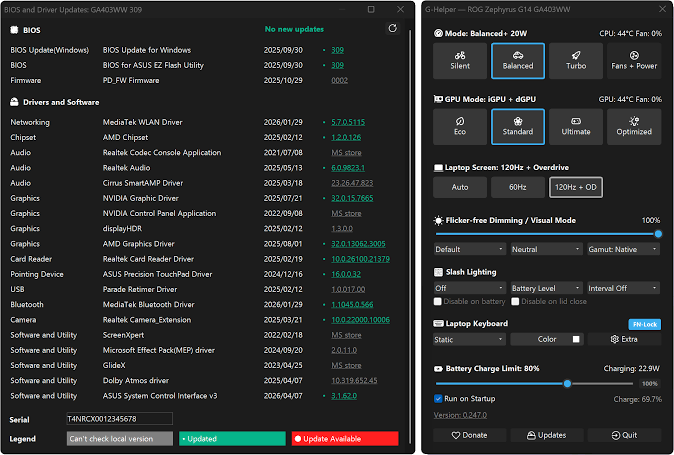The width and height of the screenshot is (674, 455).
Task: Open AMD Graphics Driver 32.0.13062.3005 link
Action: tap(358, 244)
